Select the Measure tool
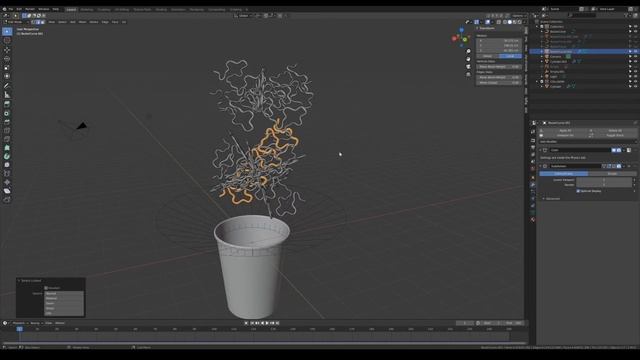Screen dimensions: 640x360 7,95
